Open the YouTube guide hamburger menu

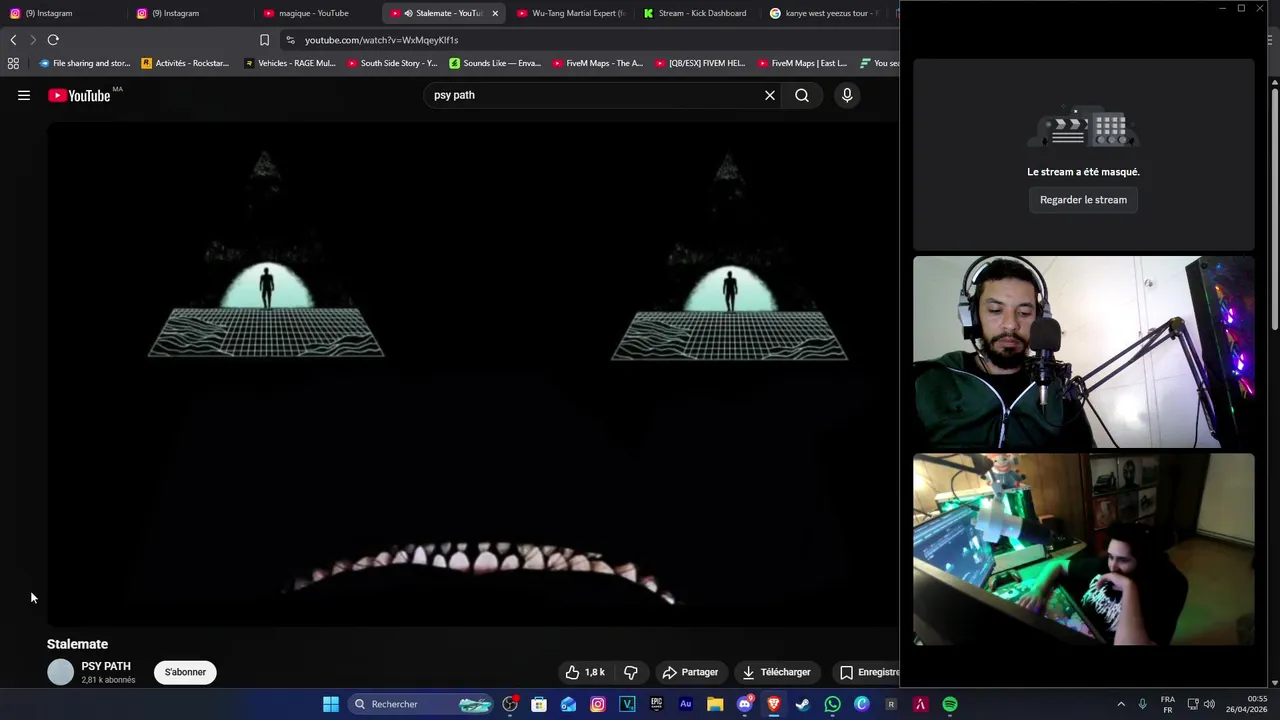click(24, 95)
